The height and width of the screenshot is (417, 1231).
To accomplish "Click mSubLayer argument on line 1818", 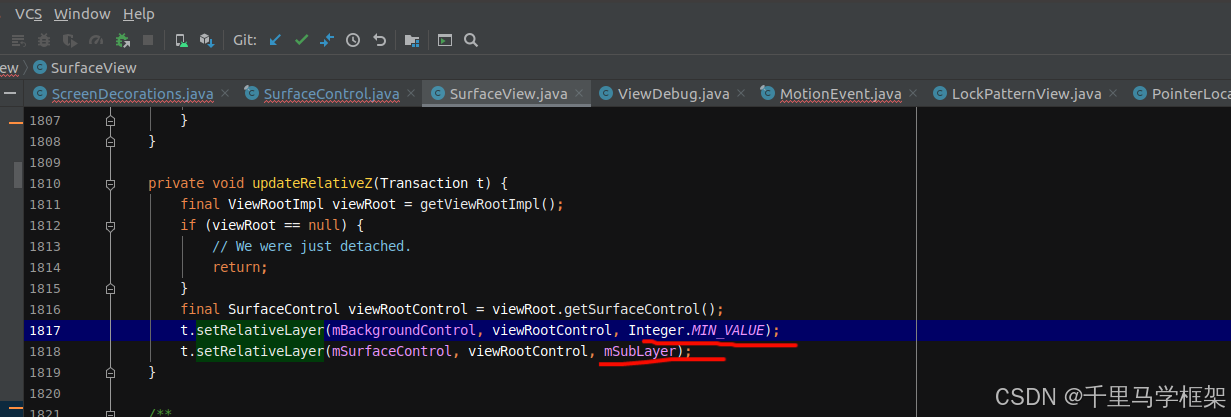I will click(x=639, y=351).
